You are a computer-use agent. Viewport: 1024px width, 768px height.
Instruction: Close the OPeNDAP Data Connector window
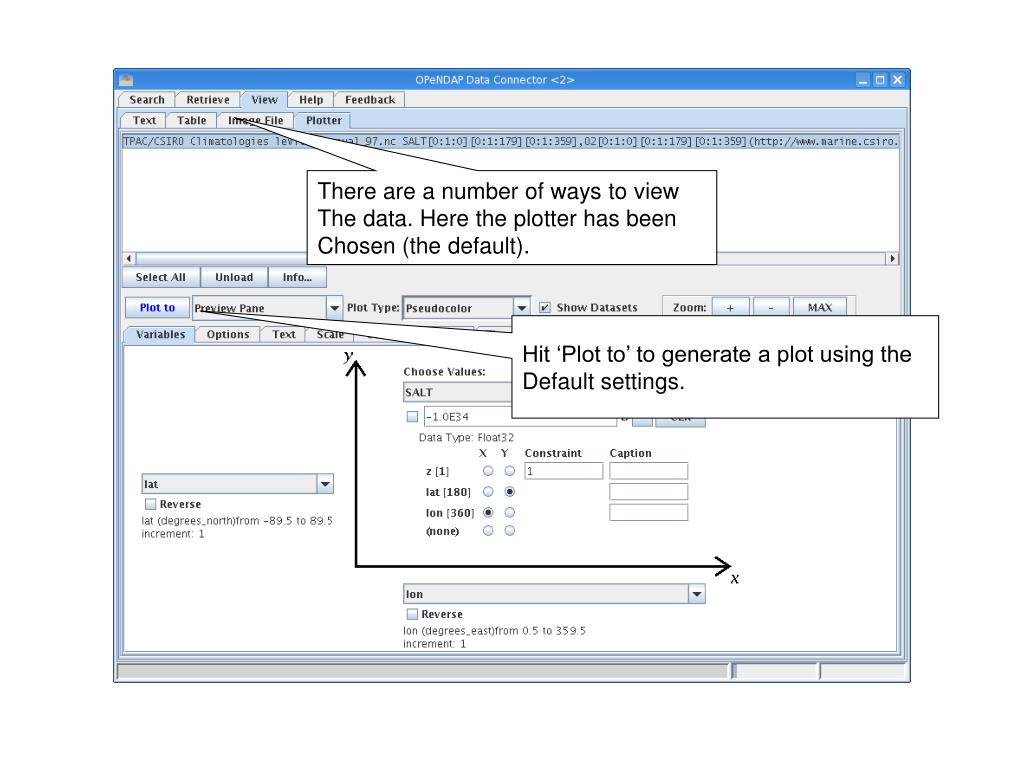click(897, 80)
